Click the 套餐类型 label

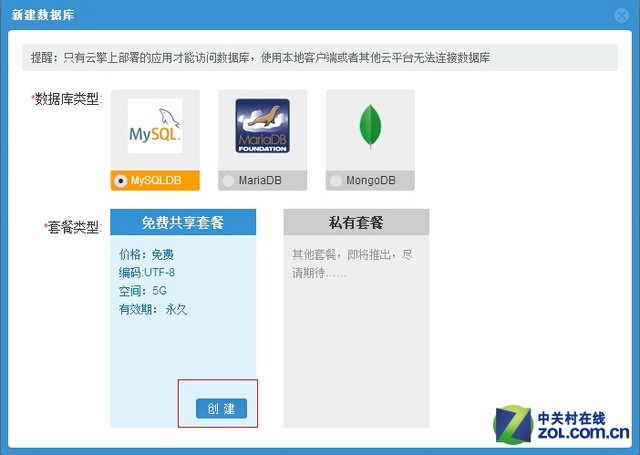pyautogui.click(x=73, y=227)
